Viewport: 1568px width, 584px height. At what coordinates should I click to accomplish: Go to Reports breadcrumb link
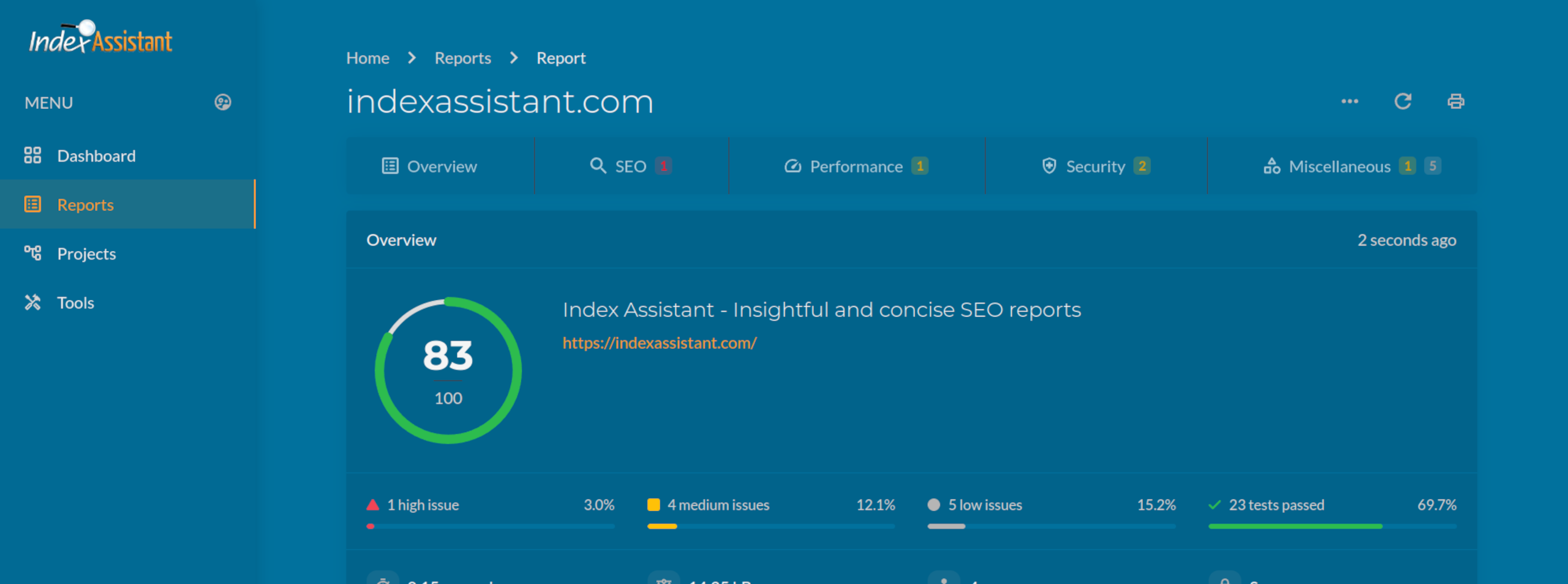(463, 58)
